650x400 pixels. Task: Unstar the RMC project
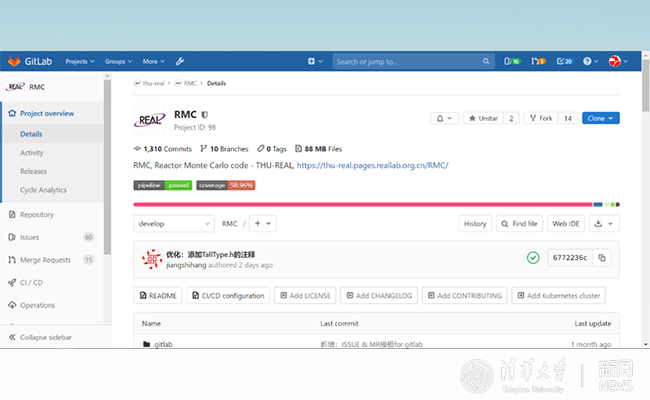pyautogui.click(x=483, y=118)
